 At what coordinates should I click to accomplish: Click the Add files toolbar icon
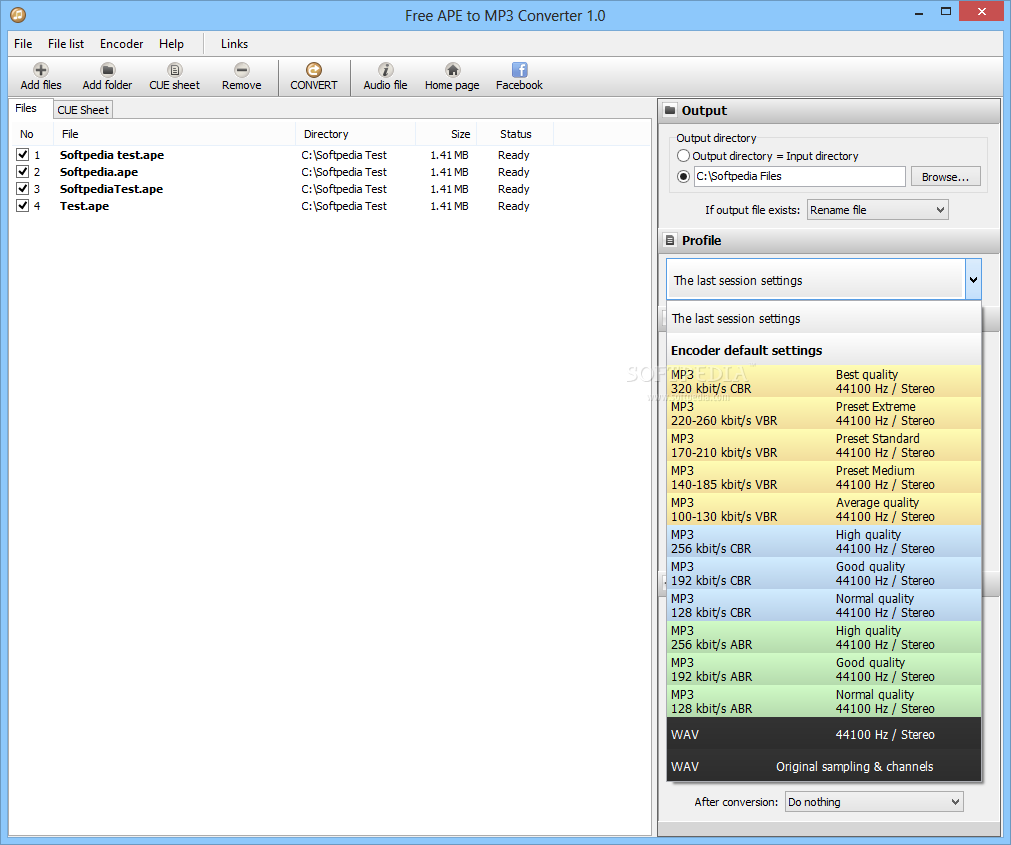pyautogui.click(x=41, y=70)
